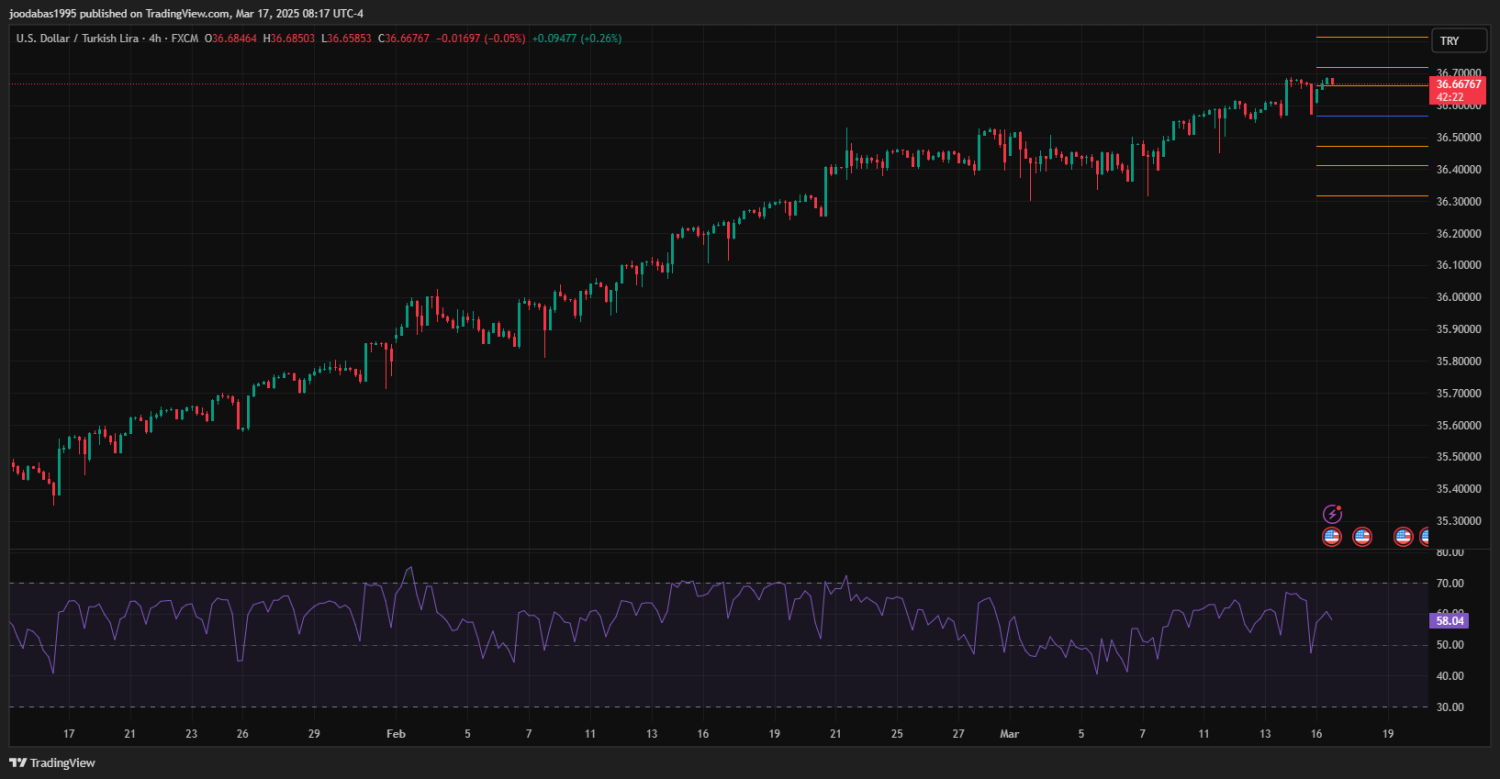Image resolution: width=1500 pixels, height=779 pixels.
Task: Click the 35.50000 price axis label
Action: click(x=1459, y=457)
